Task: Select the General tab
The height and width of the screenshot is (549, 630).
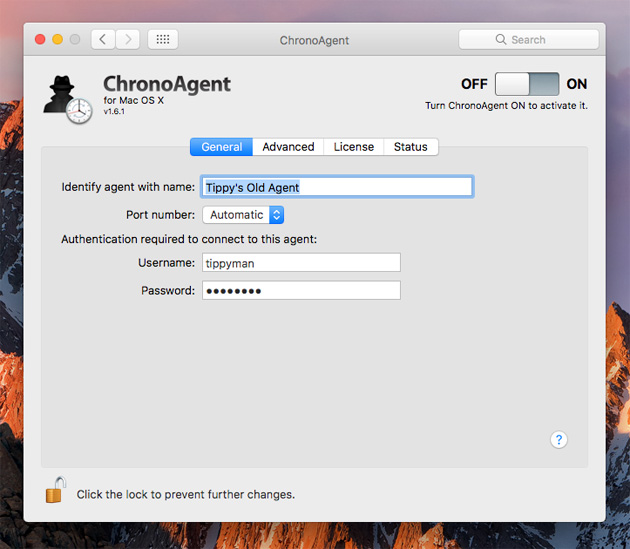Action: tap(221, 147)
